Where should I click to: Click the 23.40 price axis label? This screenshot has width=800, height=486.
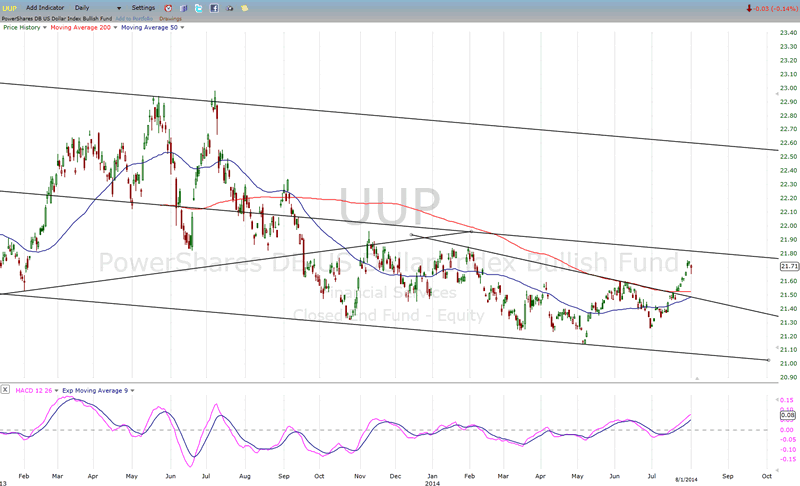(x=788, y=33)
